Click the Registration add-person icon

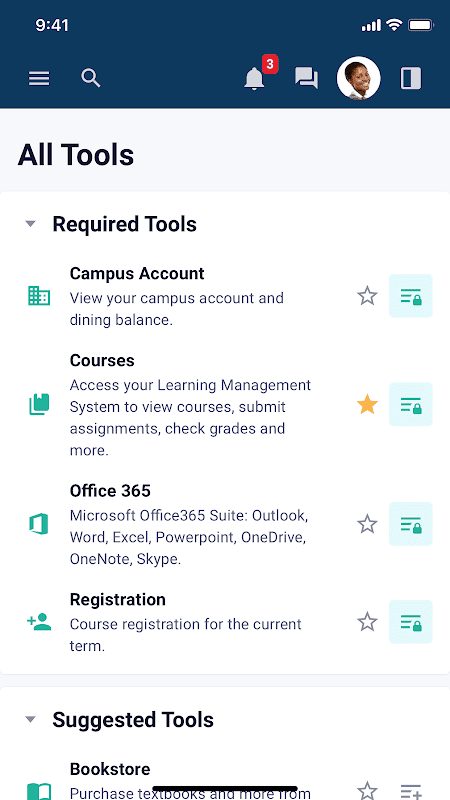39,622
